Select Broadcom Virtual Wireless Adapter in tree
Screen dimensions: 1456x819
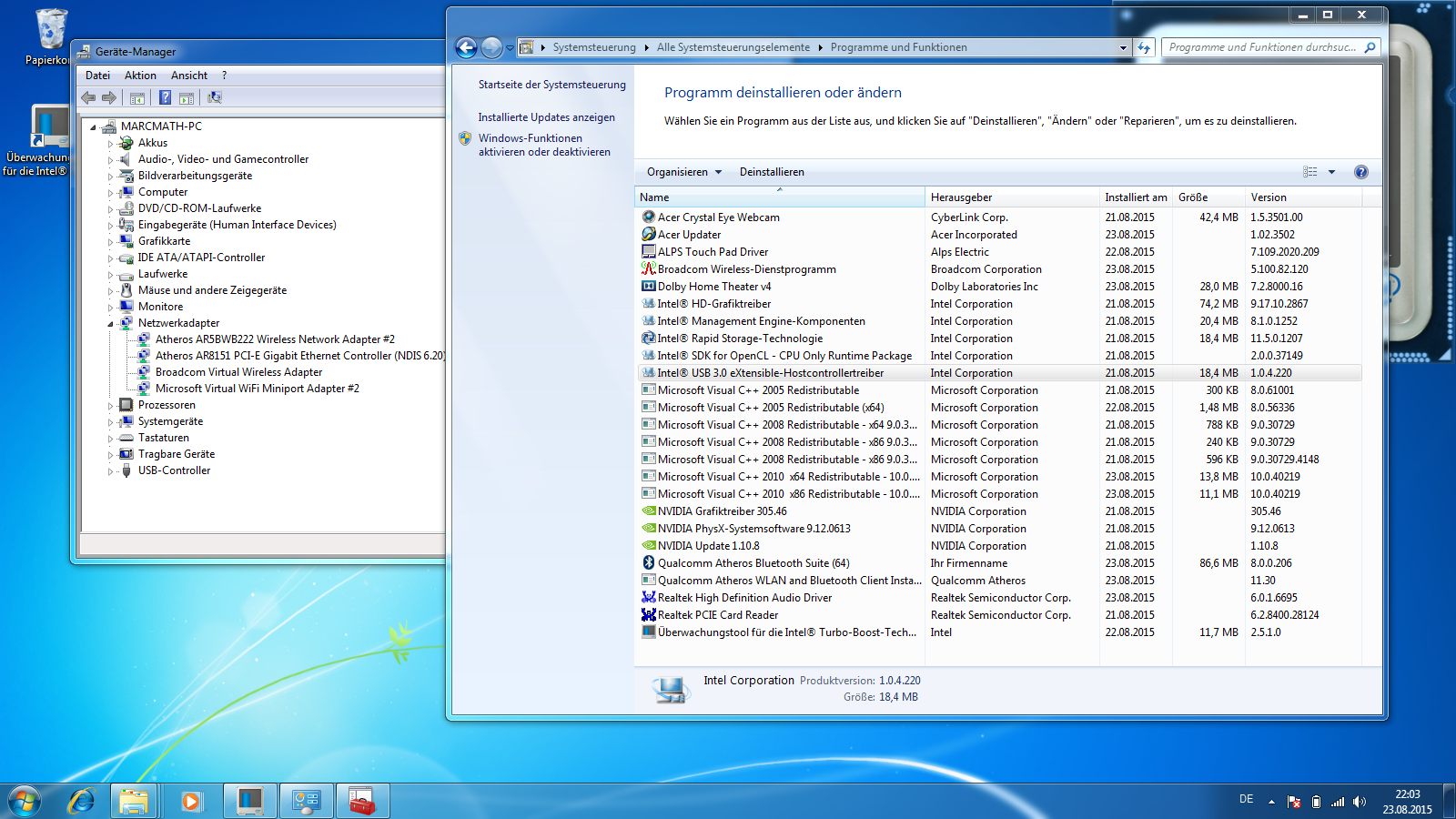tap(238, 372)
